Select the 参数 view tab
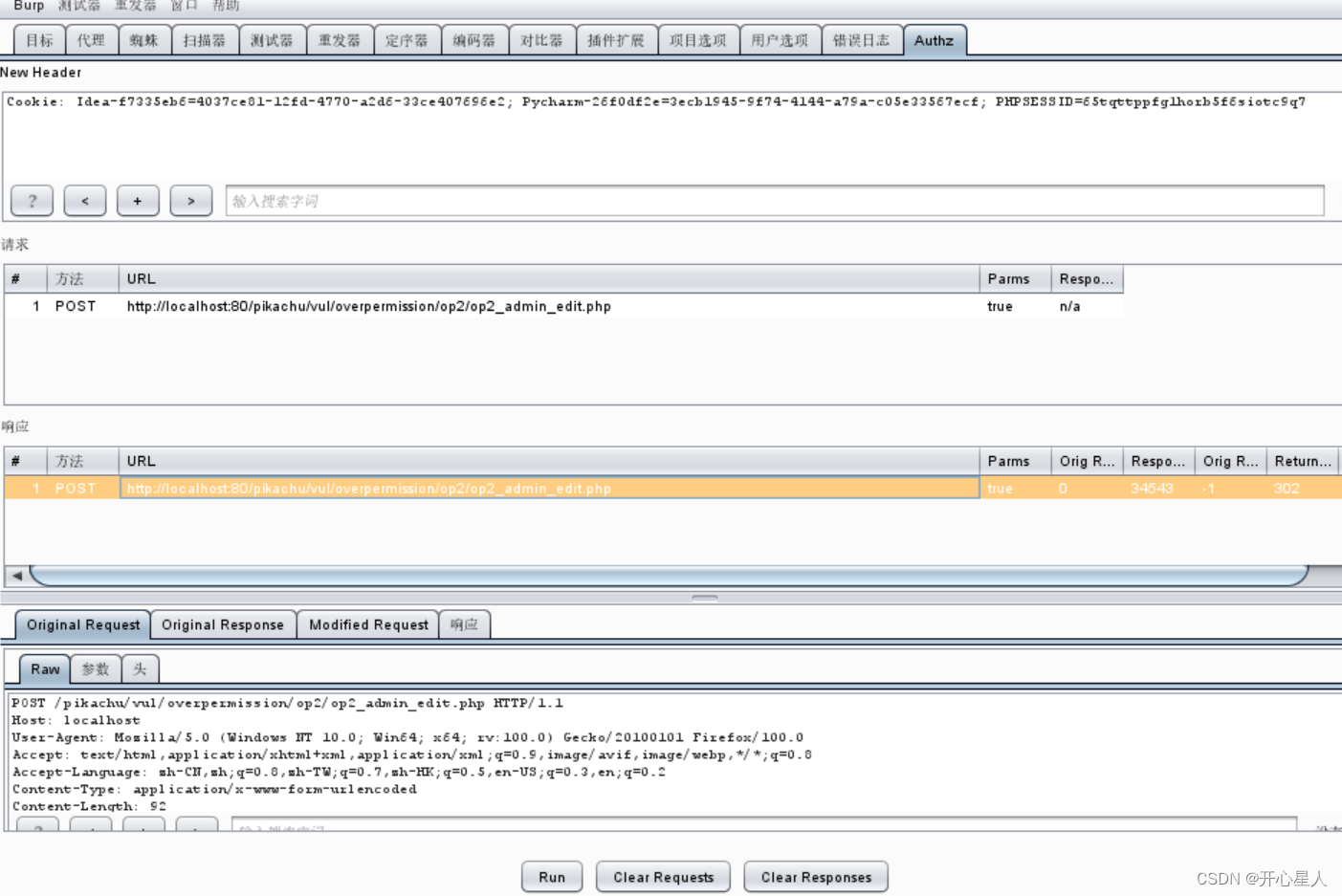 (x=96, y=669)
